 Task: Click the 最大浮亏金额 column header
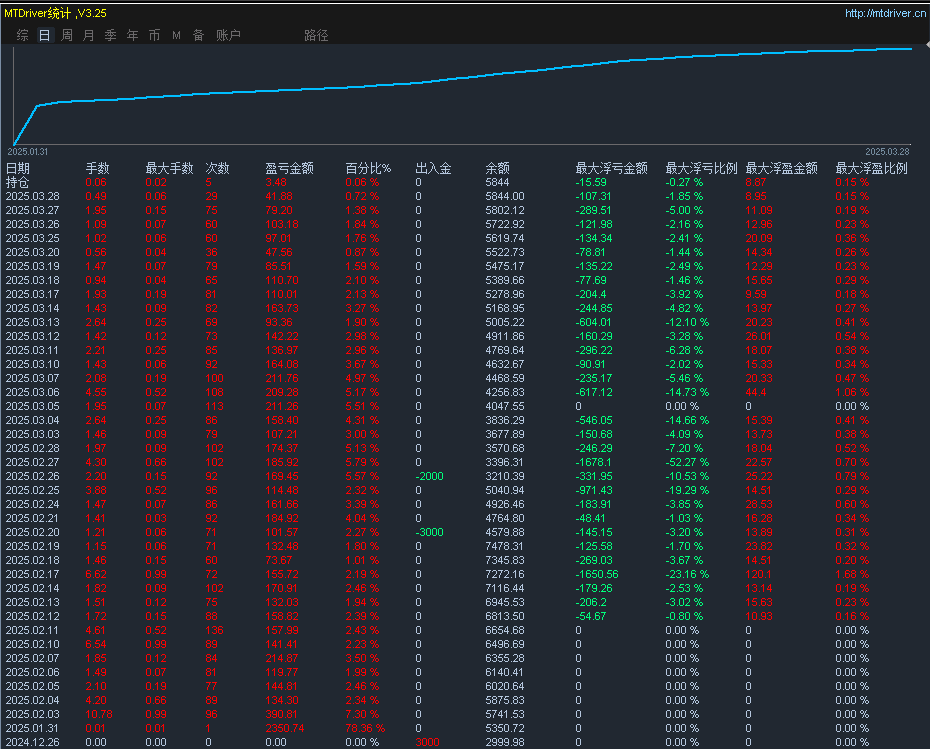point(611,168)
